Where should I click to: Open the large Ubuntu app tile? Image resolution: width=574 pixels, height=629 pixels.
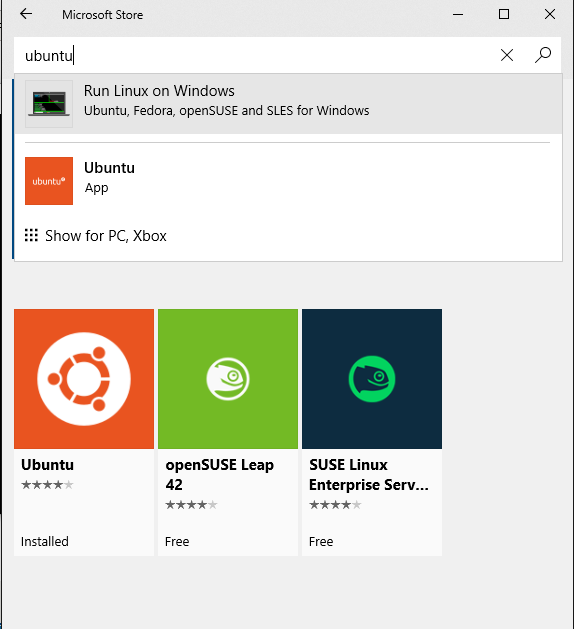[x=84, y=379]
